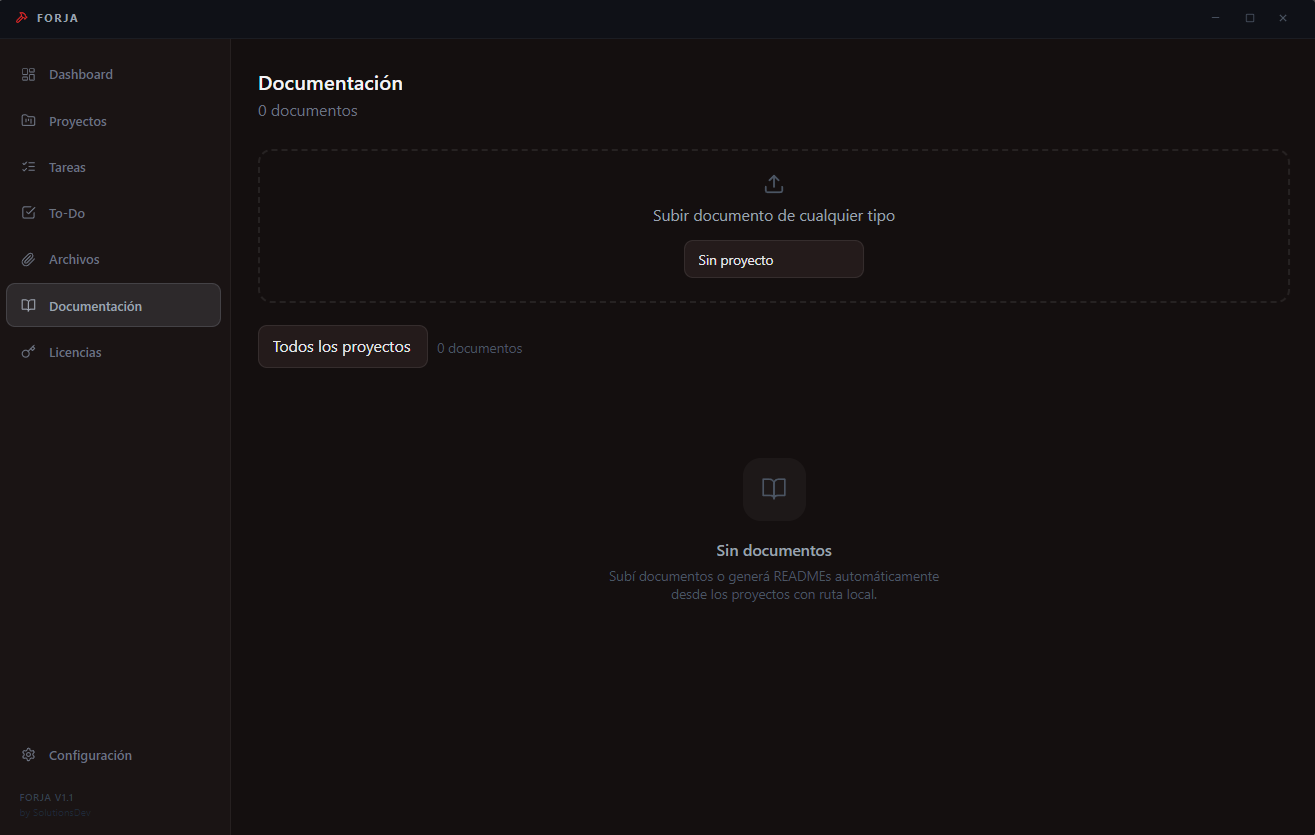Click the book icon above Sin documentos
The width and height of the screenshot is (1315, 835).
[773, 489]
